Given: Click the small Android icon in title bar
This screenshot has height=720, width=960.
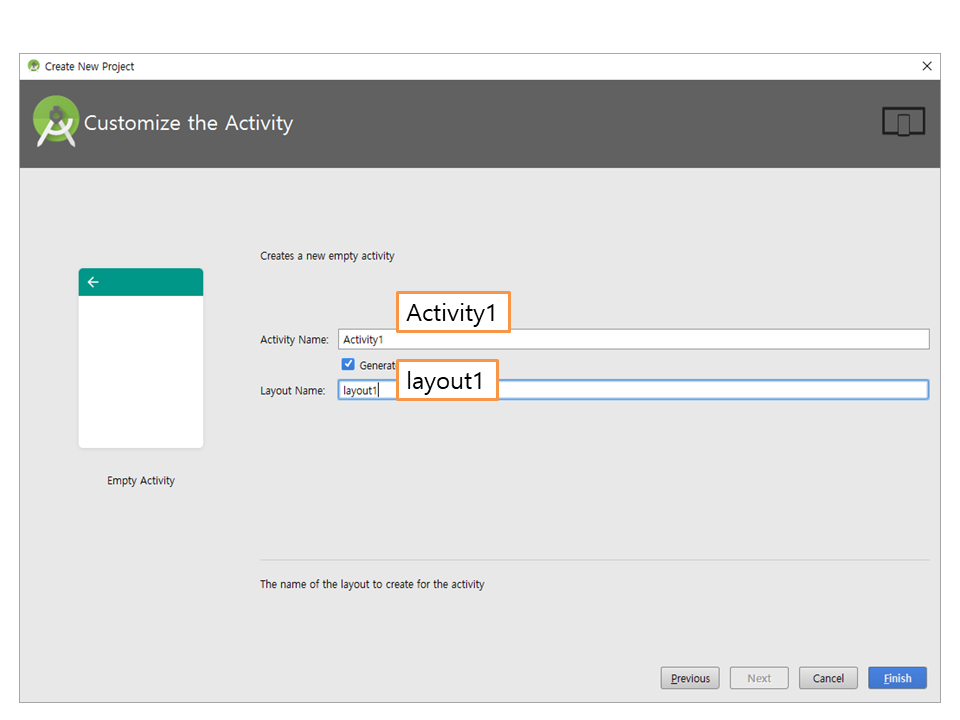Looking at the screenshot, I should (x=34, y=66).
